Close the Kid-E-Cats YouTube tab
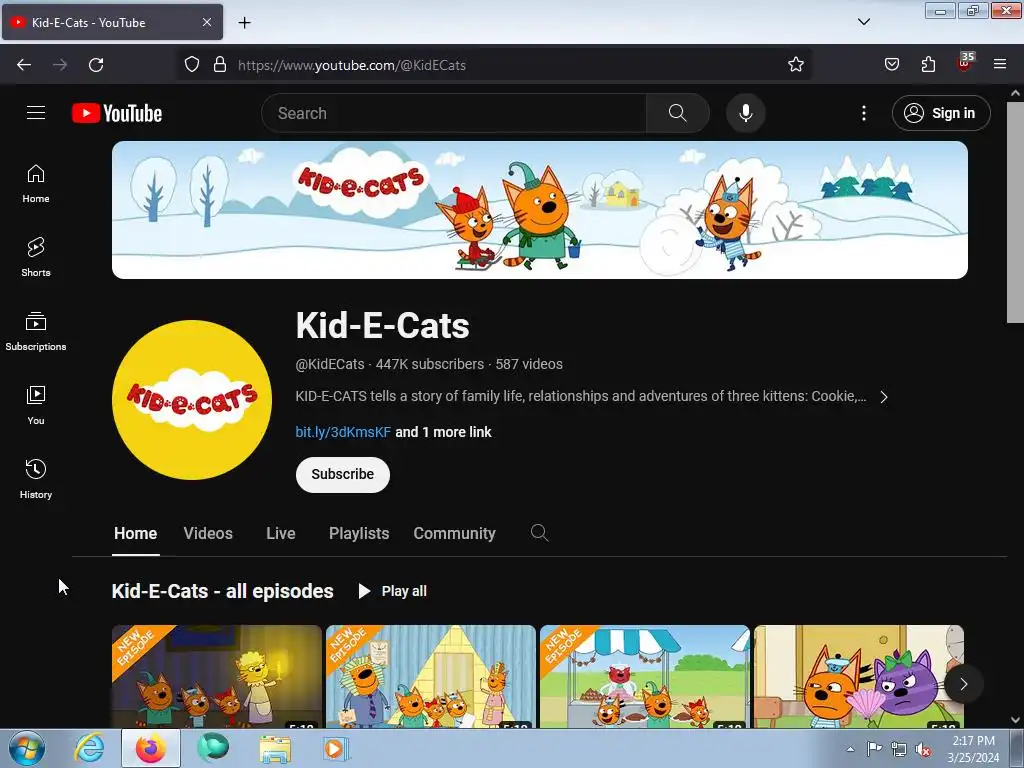This screenshot has height=768, width=1024. [x=206, y=22]
